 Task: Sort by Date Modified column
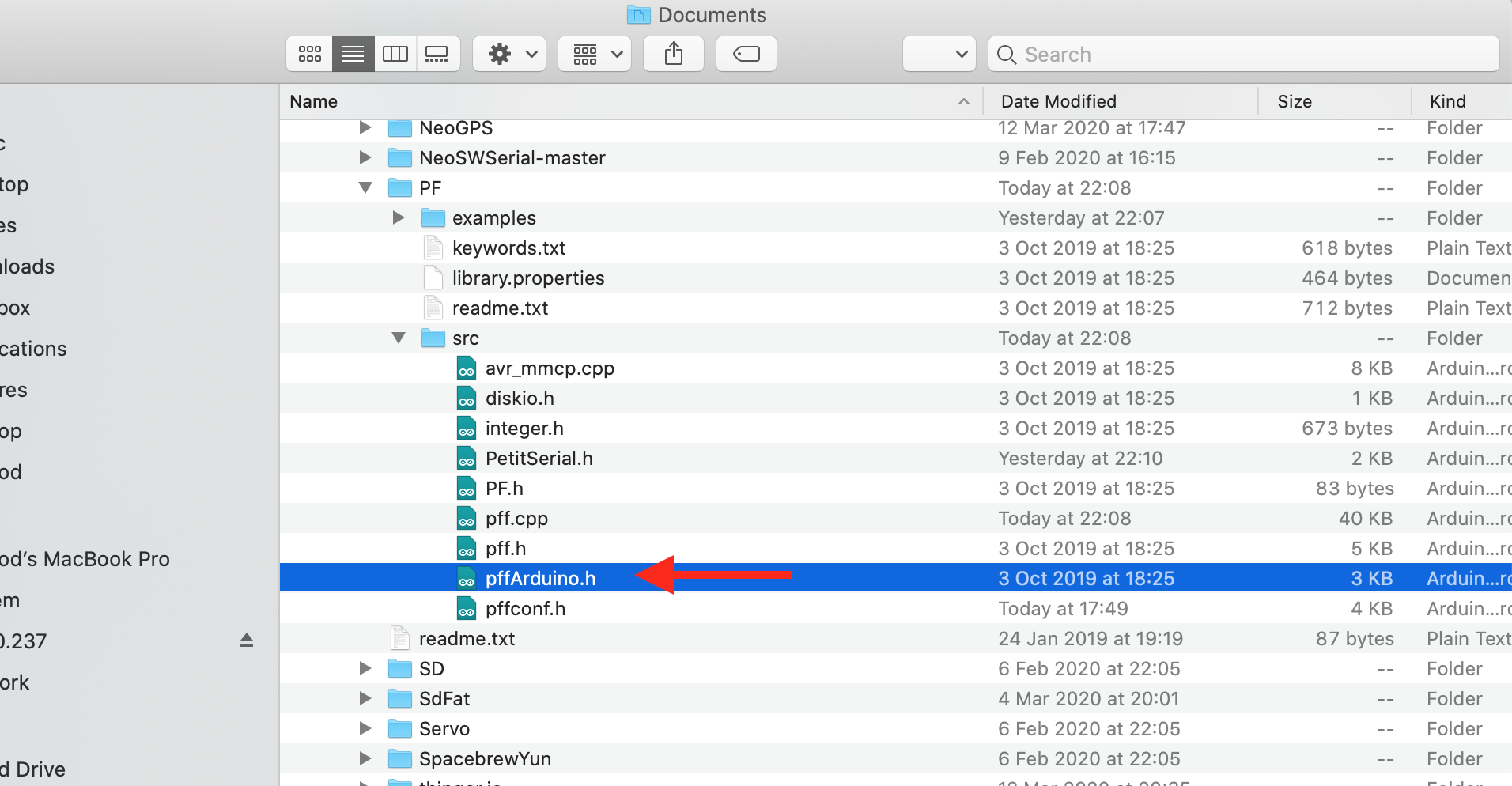coord(1058,101)
